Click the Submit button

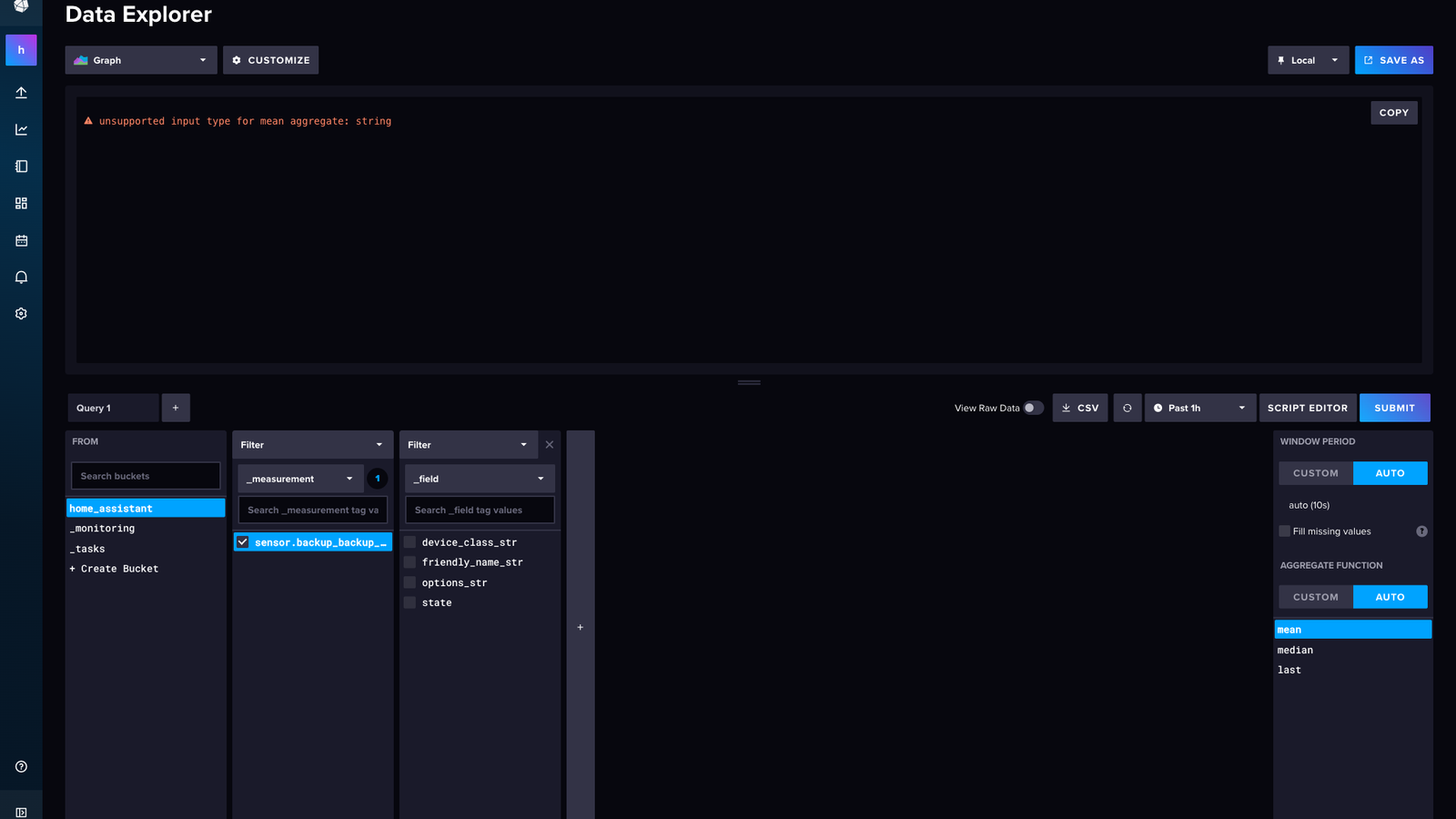tap(1394, 408)
